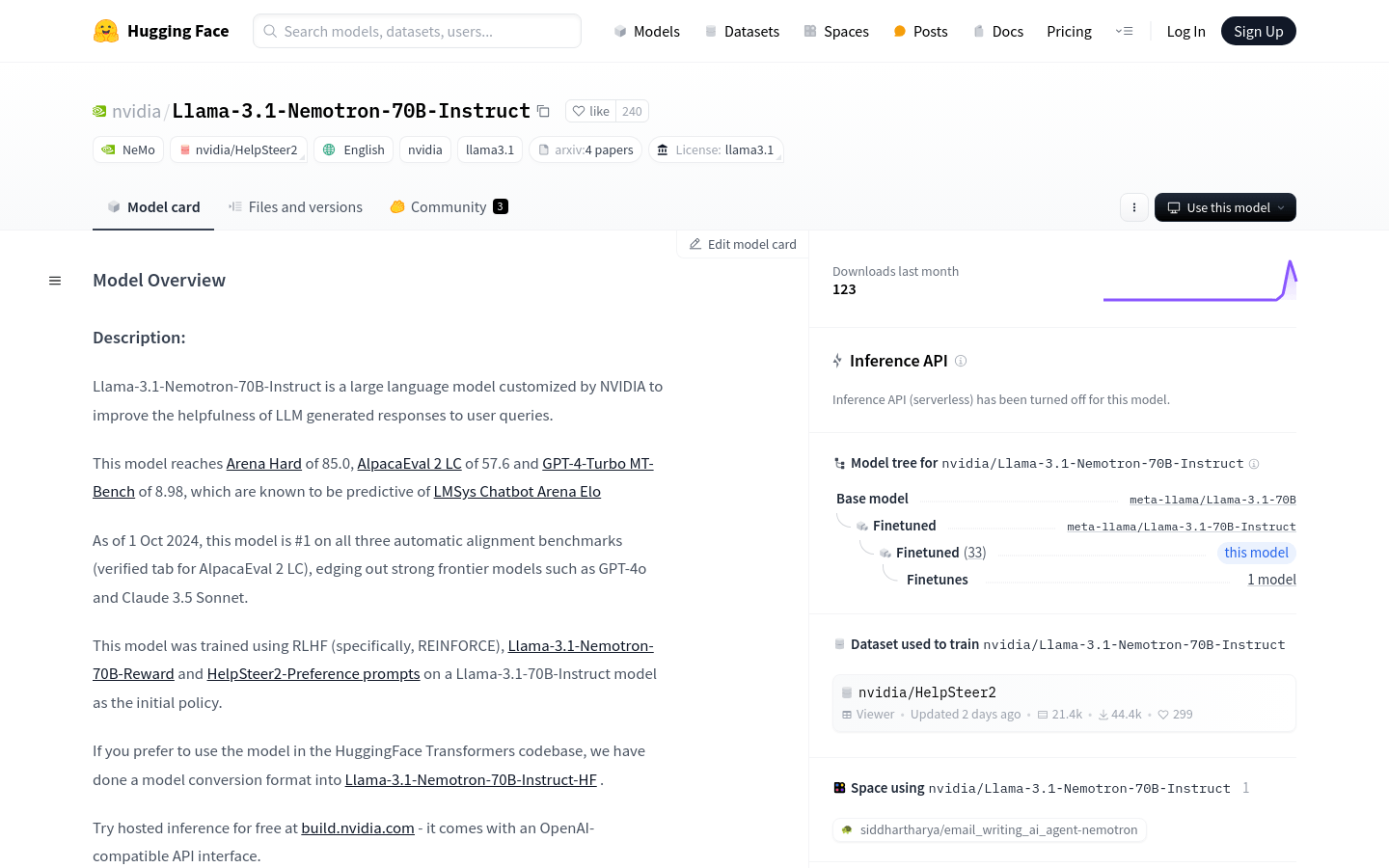
Task: Copy model name with the clipboard icon
Action: 543,111
